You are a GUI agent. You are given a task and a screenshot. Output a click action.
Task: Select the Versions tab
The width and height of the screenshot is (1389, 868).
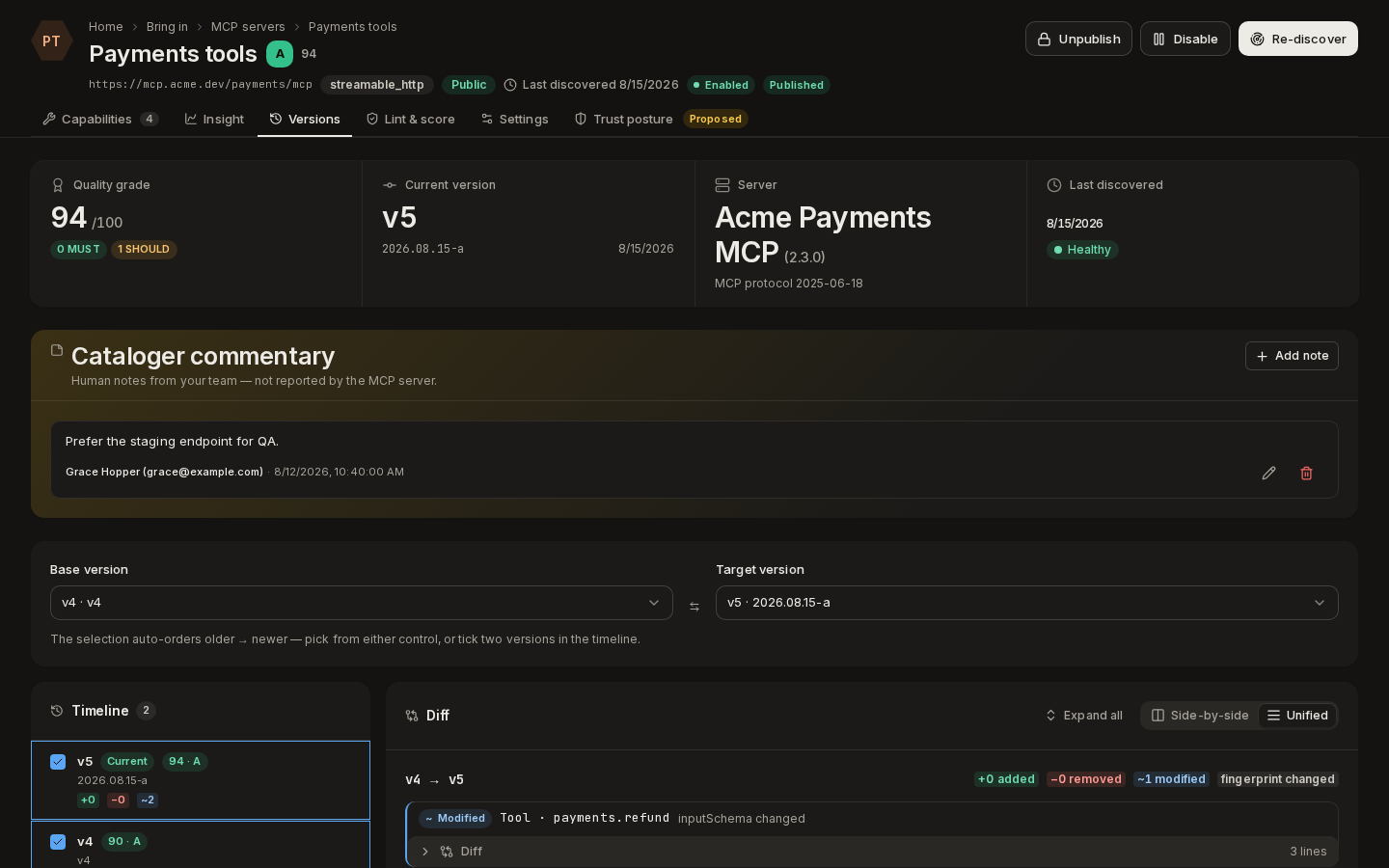point(305,120)
